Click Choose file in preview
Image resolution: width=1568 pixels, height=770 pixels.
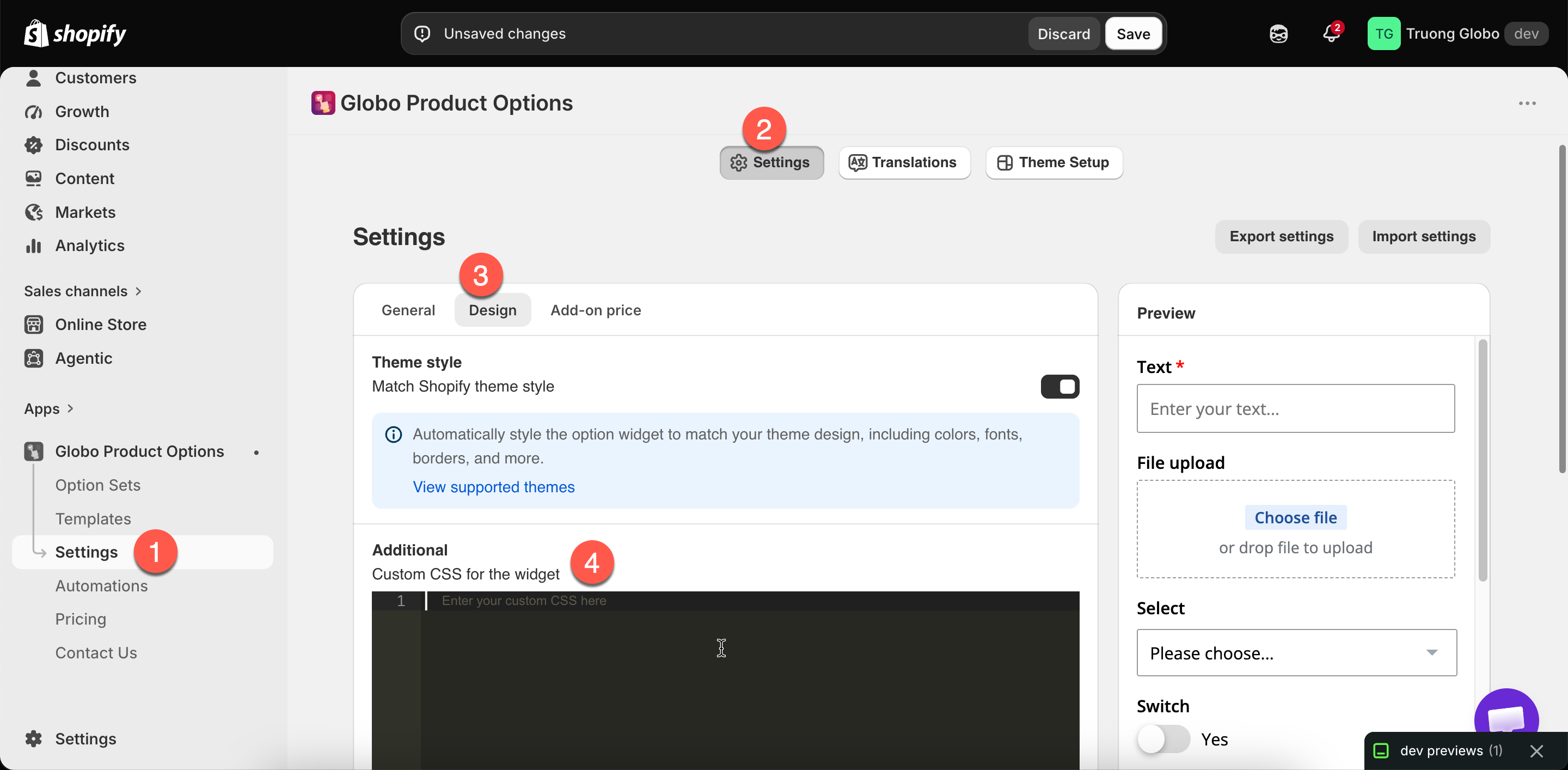[x=1295, y=517]
